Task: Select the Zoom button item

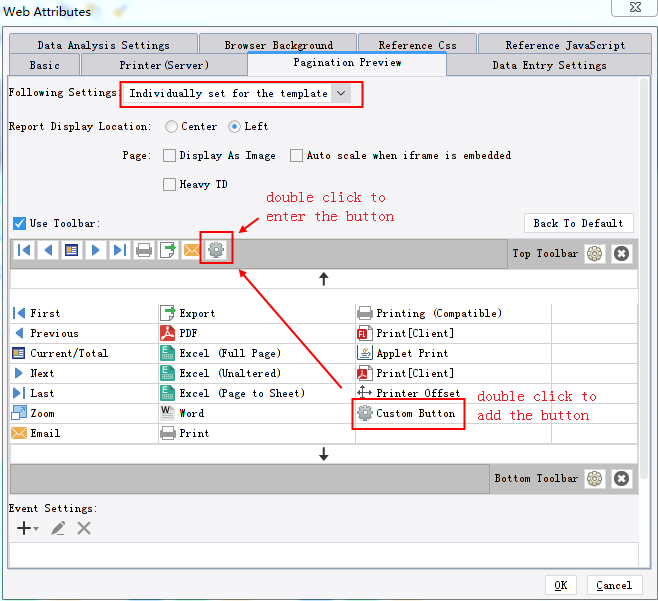Action: [84, 413]
